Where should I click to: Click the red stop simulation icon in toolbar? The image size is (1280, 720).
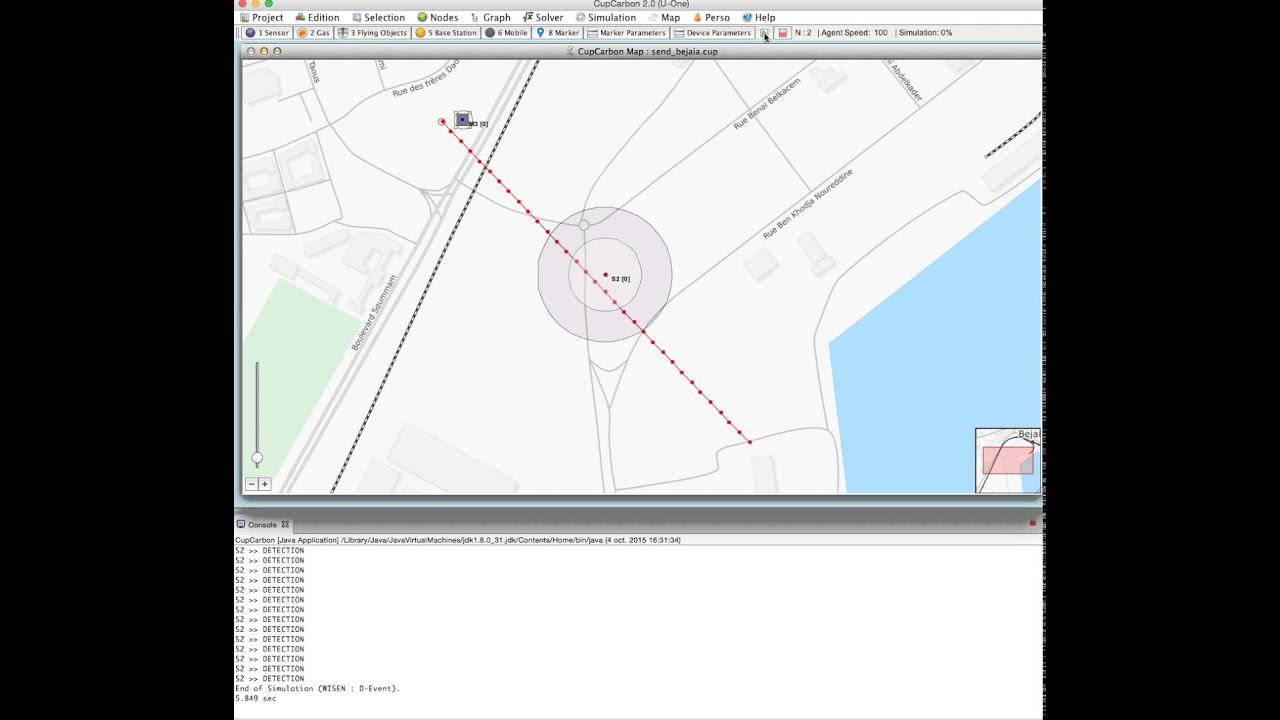[x=783, y=33]
